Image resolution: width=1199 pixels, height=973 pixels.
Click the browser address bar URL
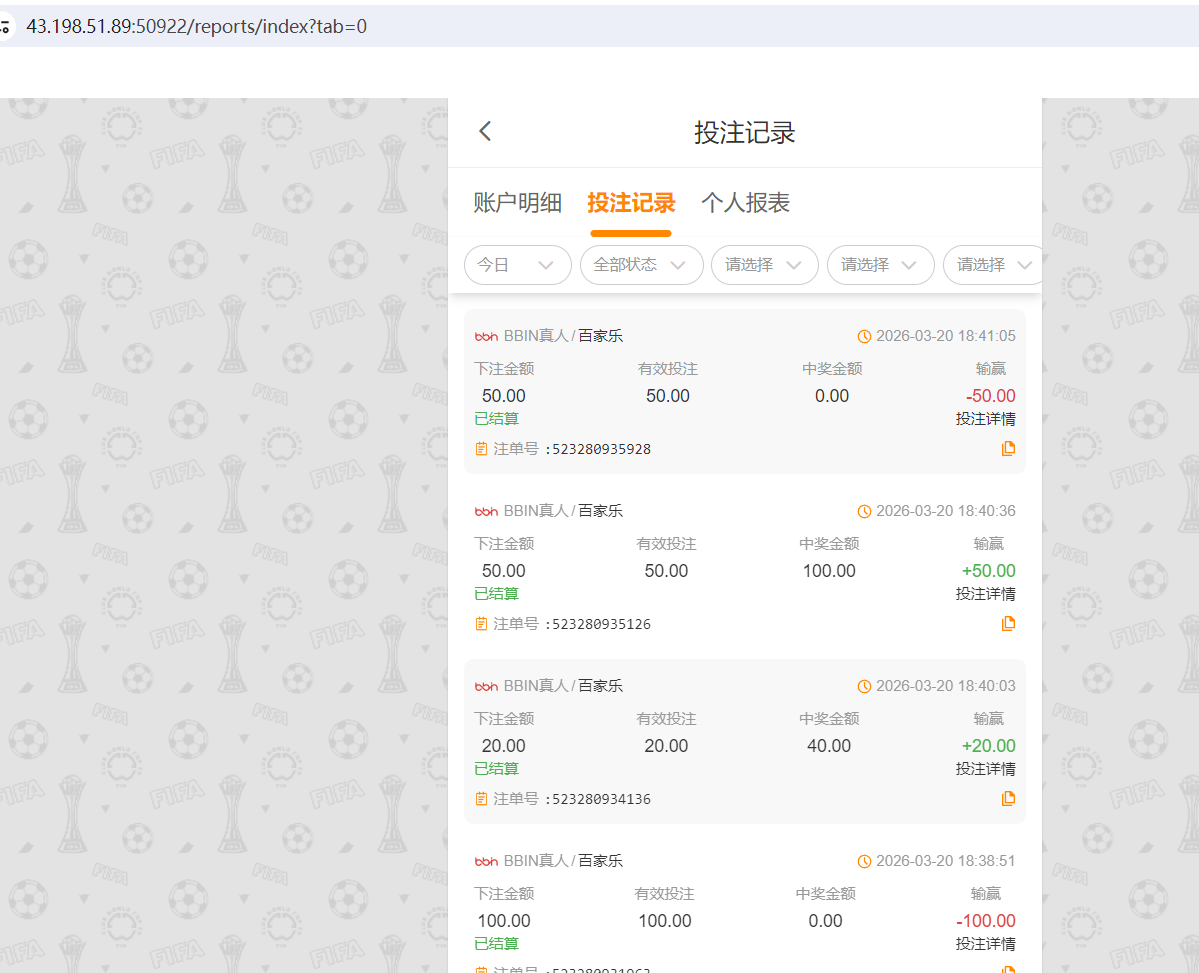[195, 26]
